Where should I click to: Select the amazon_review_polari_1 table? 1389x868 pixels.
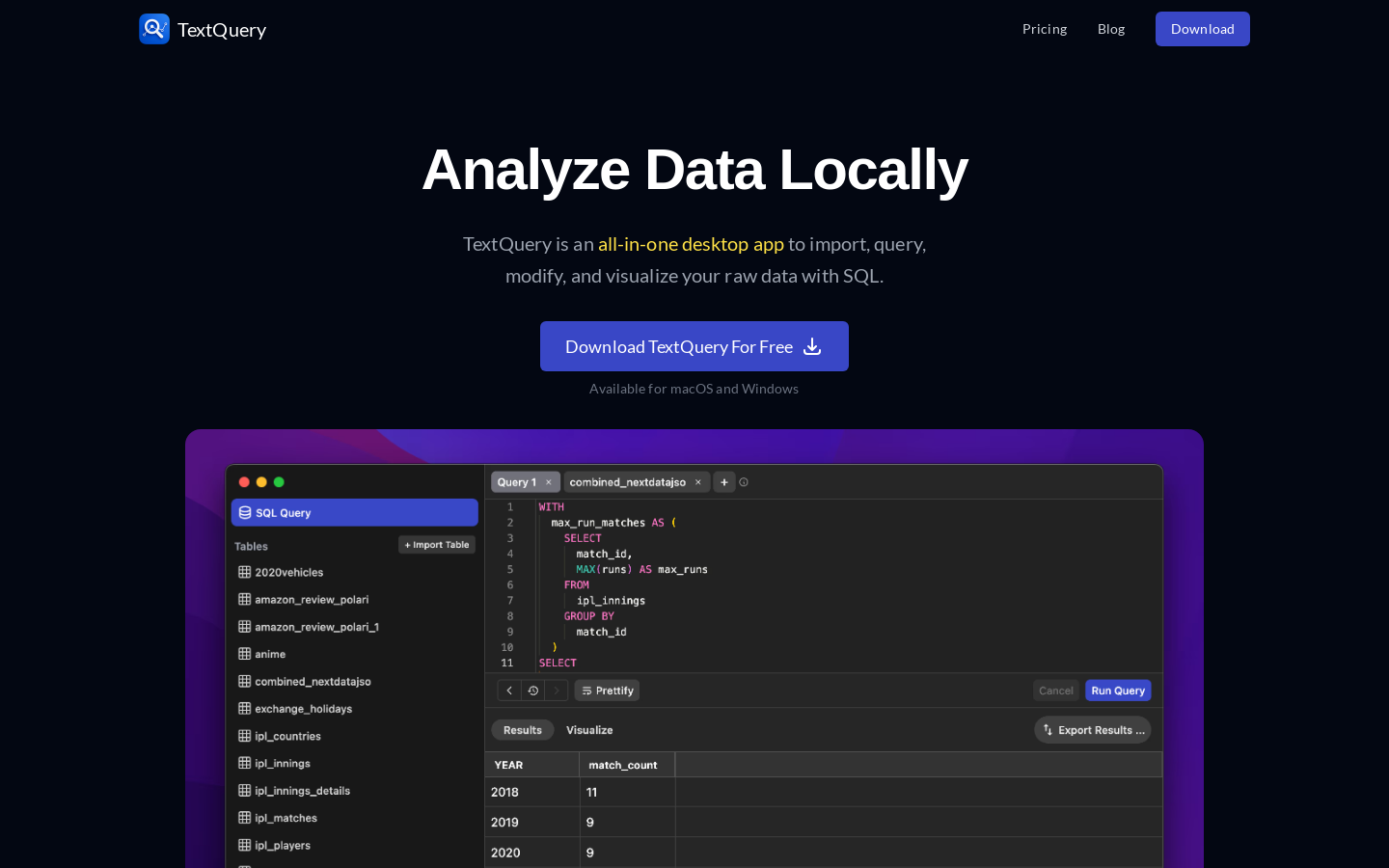tap(316, 627)
